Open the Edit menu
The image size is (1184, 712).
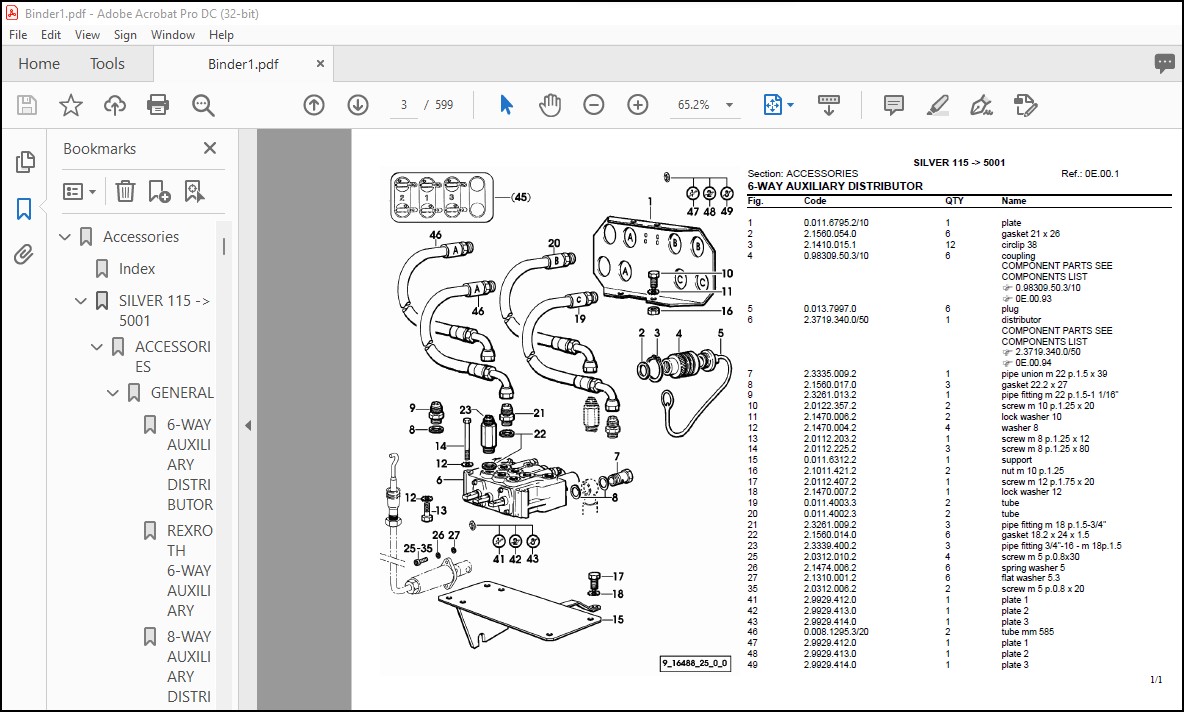[51, 35]
